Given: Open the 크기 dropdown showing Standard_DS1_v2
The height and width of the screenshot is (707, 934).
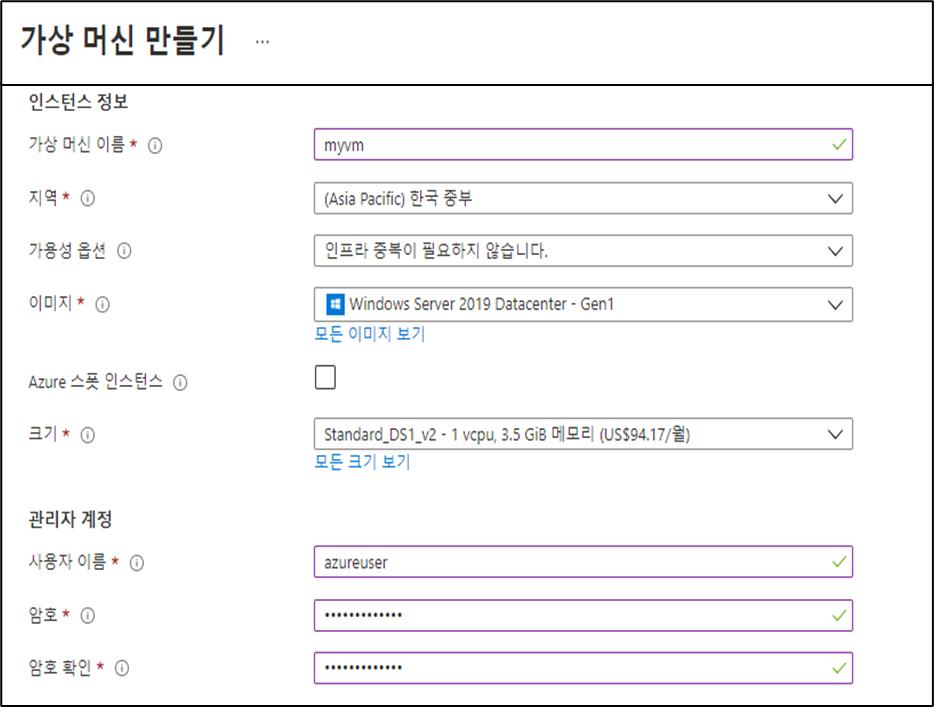Looking at the screenshot, I should click(583, 434).
